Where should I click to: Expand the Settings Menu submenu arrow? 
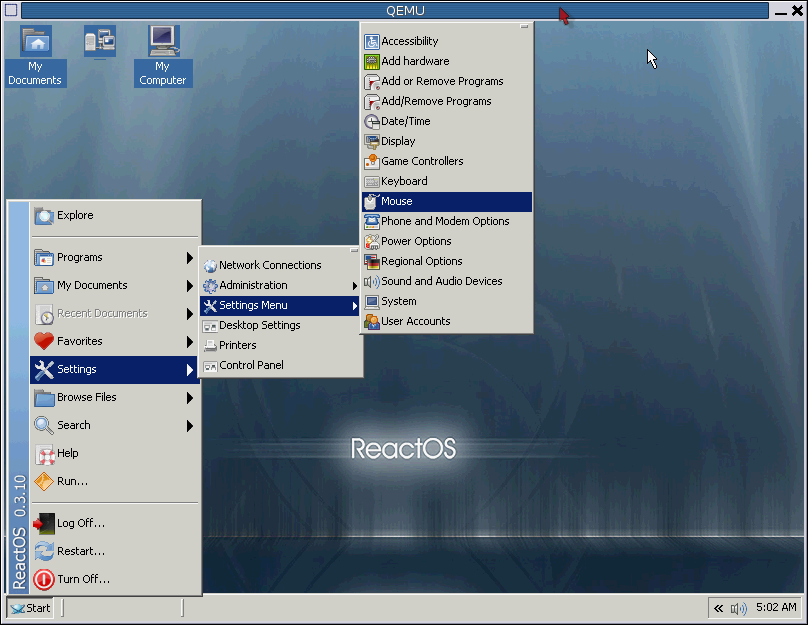tap(355, 306)
